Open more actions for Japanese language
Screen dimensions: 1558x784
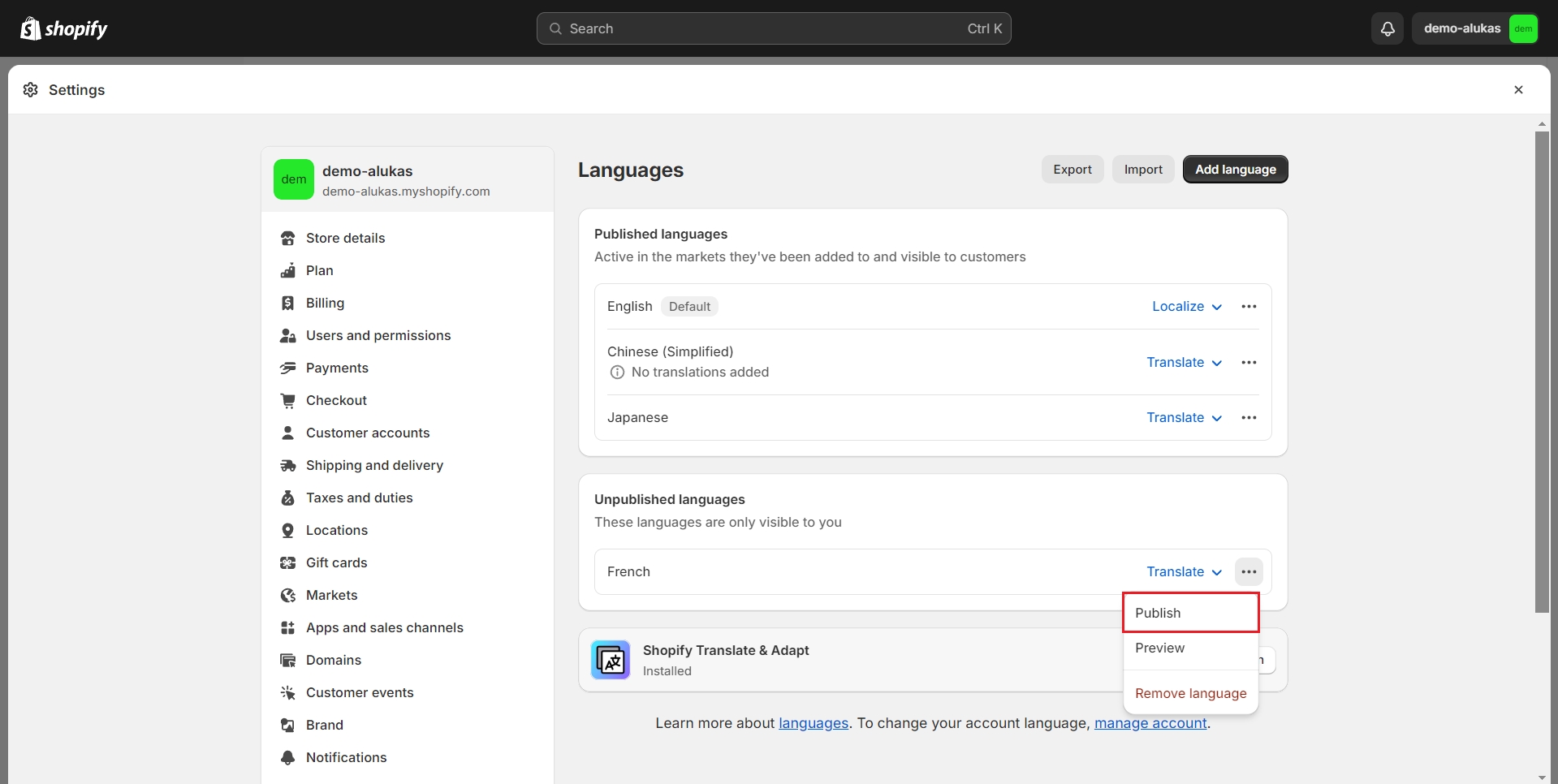pos(1249,418)
